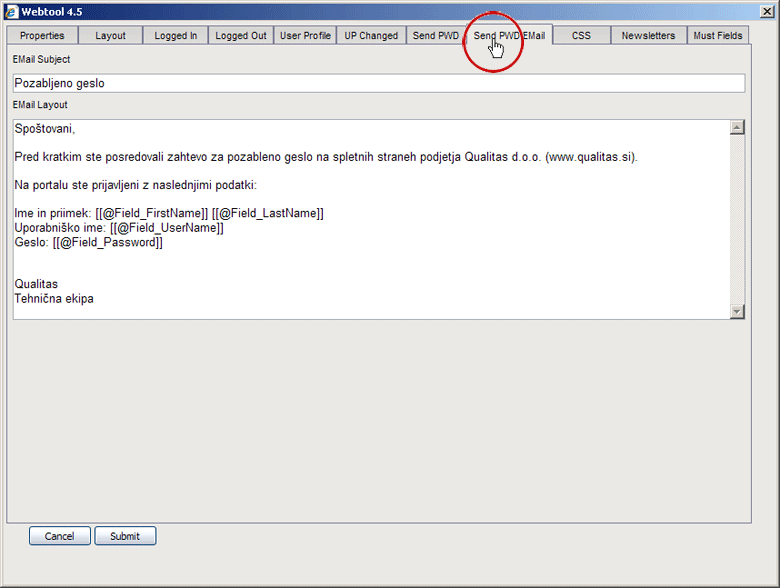The height and width of the screenshot is (588, 780).
Task: Open the Logged In tab
Action: [176, 35]
